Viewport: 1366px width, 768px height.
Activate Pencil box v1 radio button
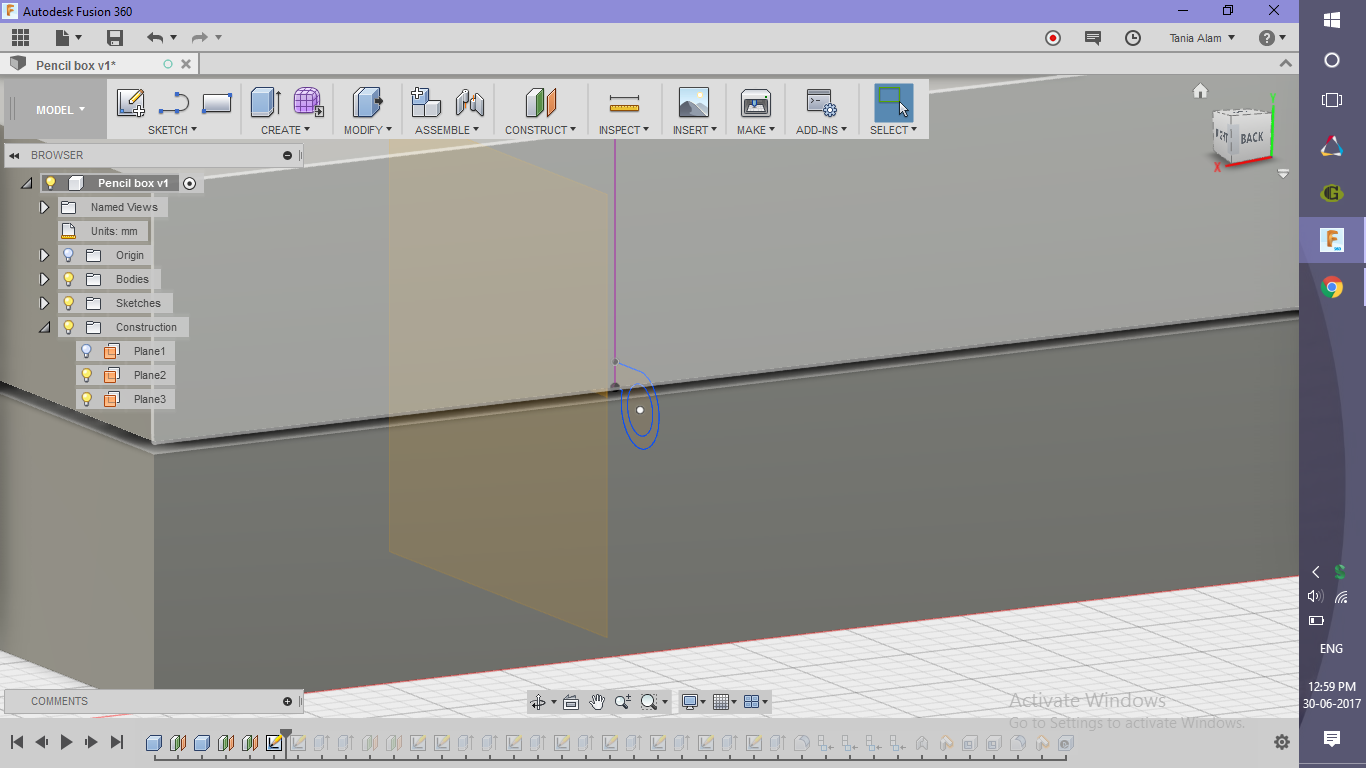[190, 183]
